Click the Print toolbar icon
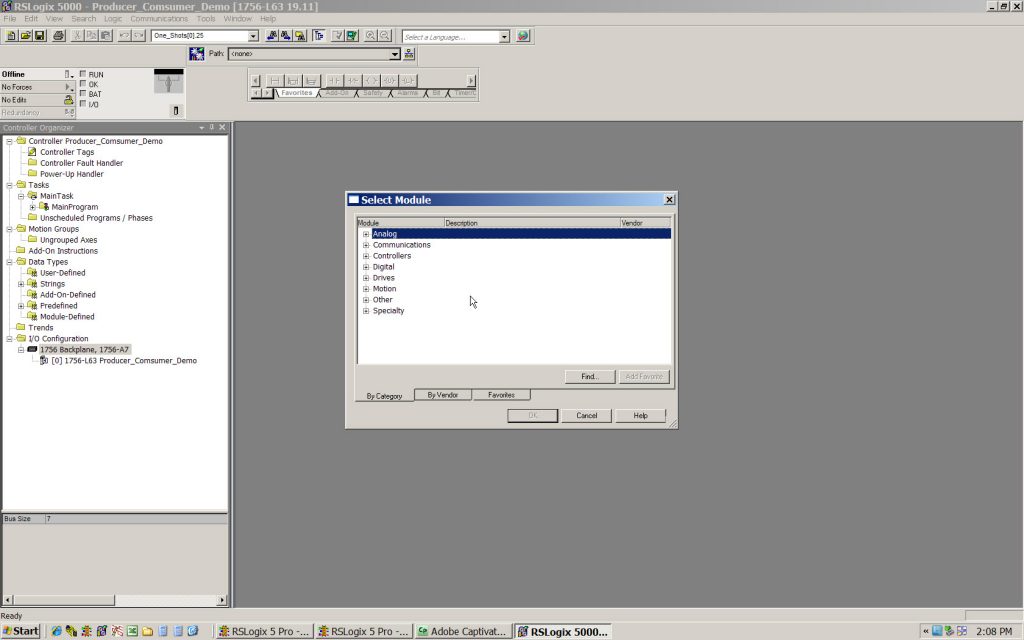1024x640 pixels. tap(59, 35)
